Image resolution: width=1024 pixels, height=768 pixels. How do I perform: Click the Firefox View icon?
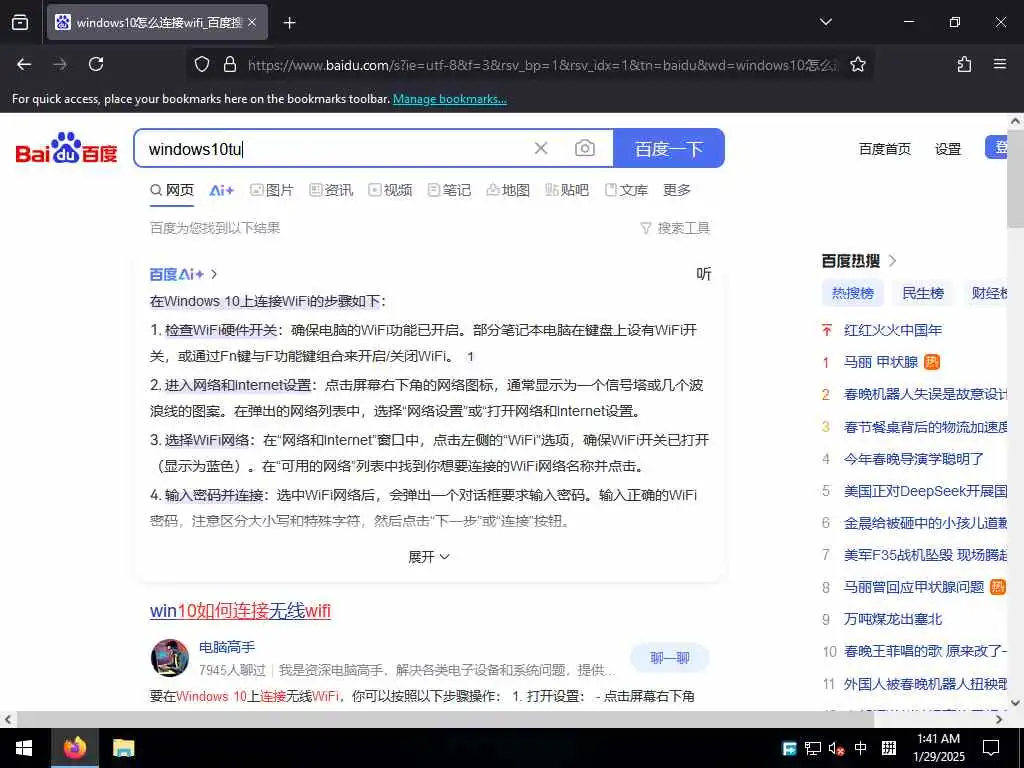[20, 22]
